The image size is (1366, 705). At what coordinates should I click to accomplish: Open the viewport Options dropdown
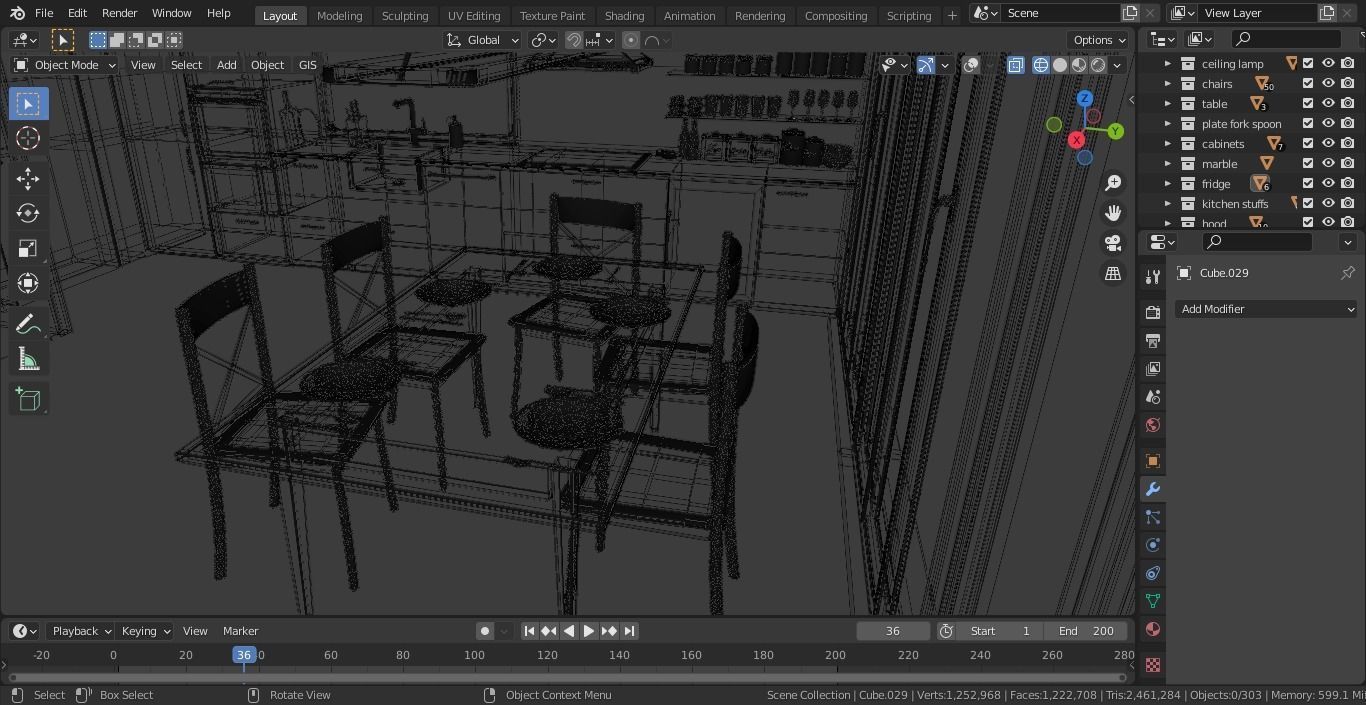(1100, 40)
